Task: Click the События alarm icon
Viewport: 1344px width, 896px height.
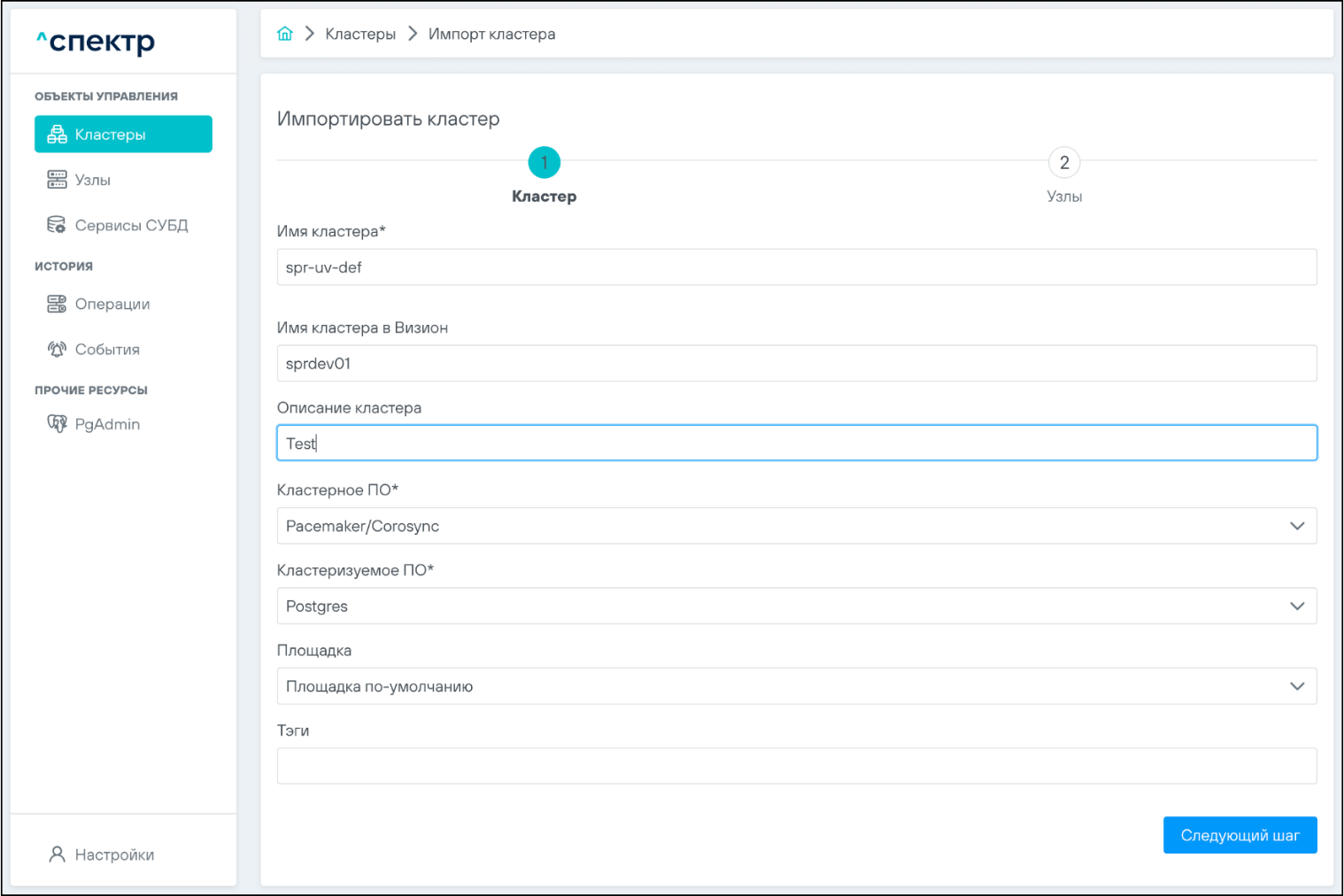Action: [x=57, y=350]
